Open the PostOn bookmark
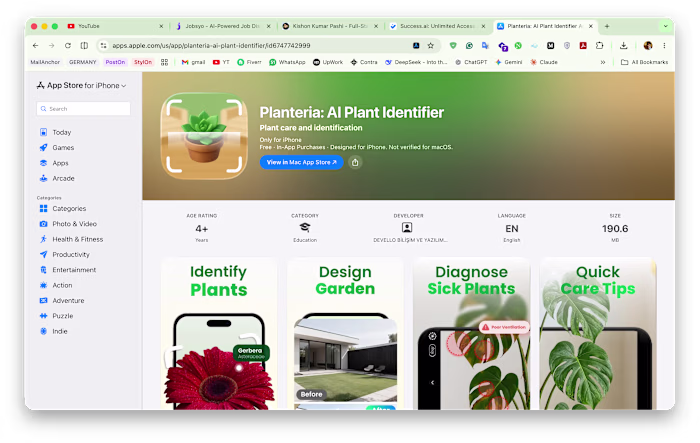 tap(115, 62)
